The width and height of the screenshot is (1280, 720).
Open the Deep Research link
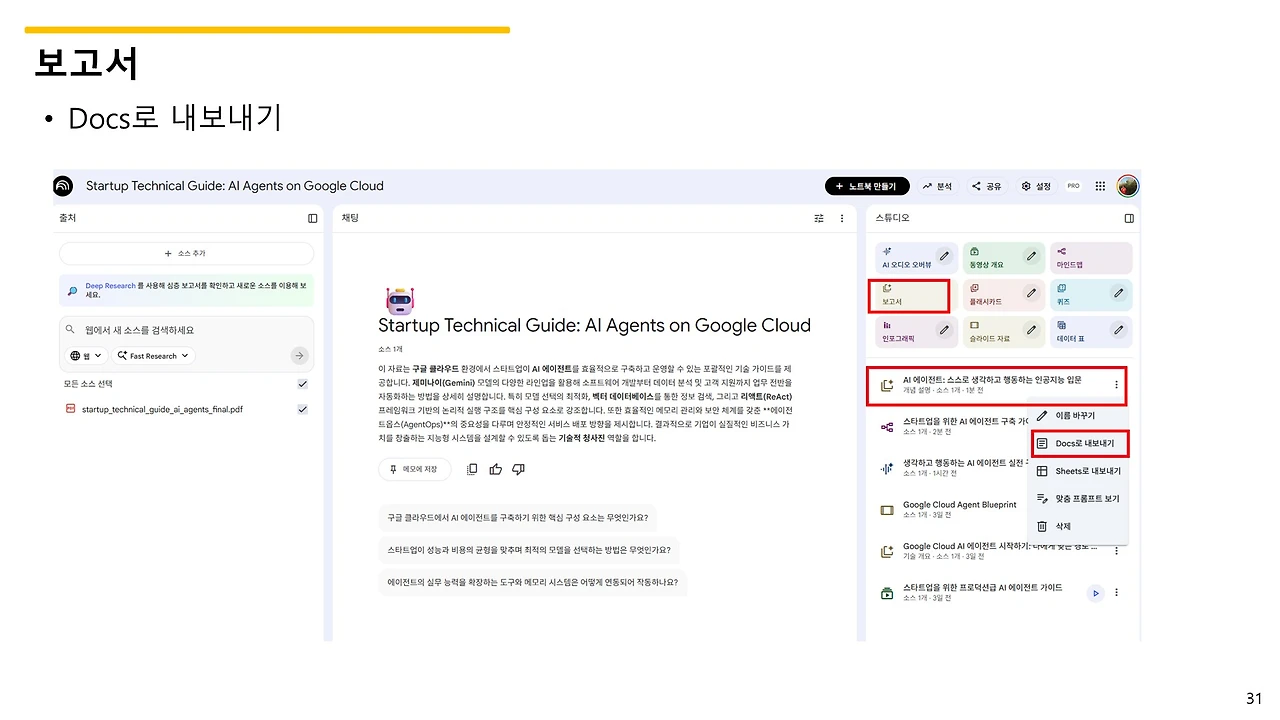point(110,286)
